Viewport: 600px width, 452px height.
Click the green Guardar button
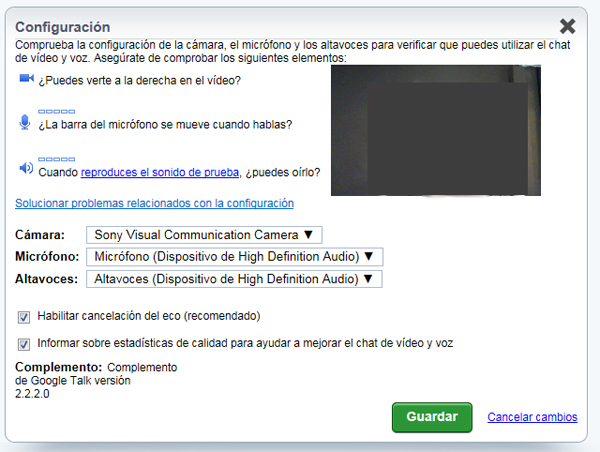432,417
